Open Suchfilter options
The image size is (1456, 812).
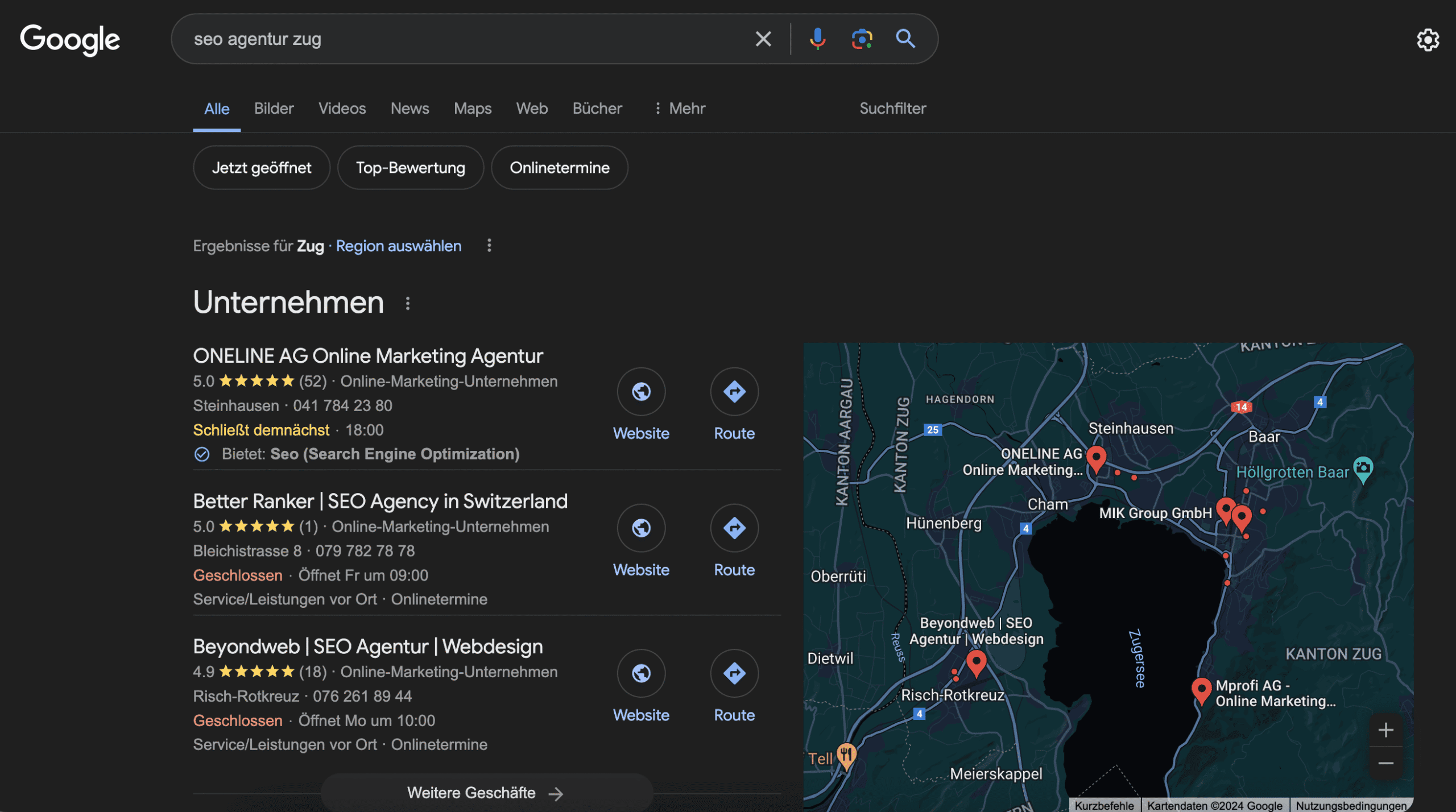[x=892, y=108]
